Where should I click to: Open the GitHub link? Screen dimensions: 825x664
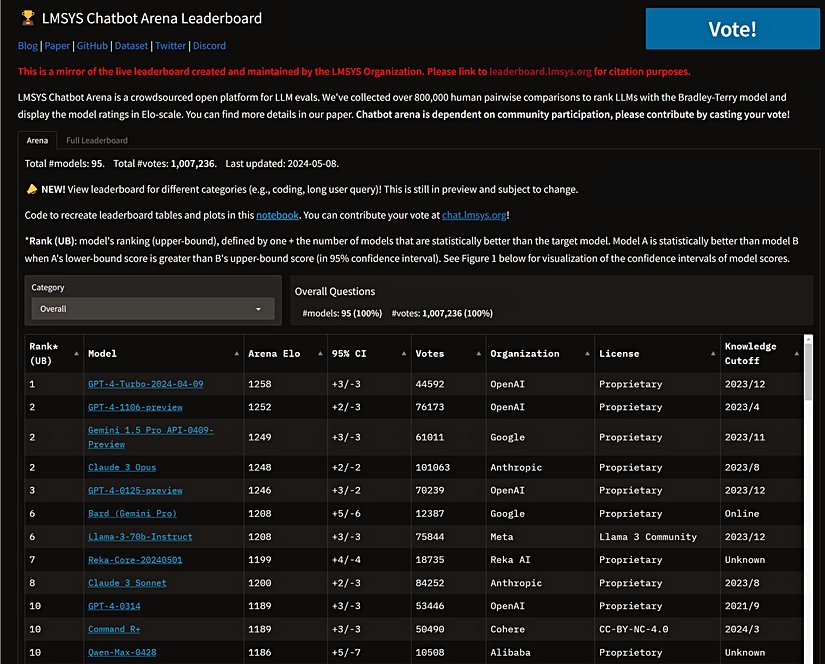click(92, 46)
